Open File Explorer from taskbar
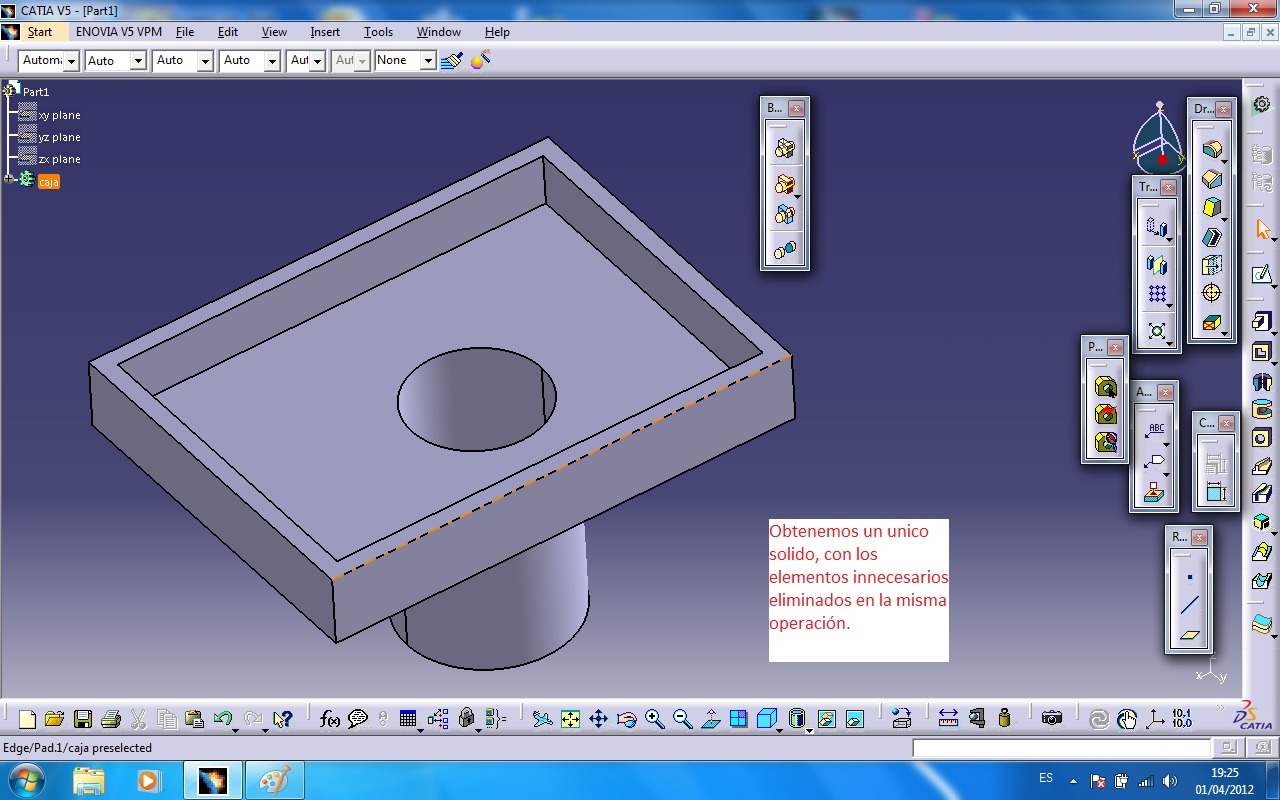Image resolution: width=1280 pixels, height=800 pixels. [89, 780]
